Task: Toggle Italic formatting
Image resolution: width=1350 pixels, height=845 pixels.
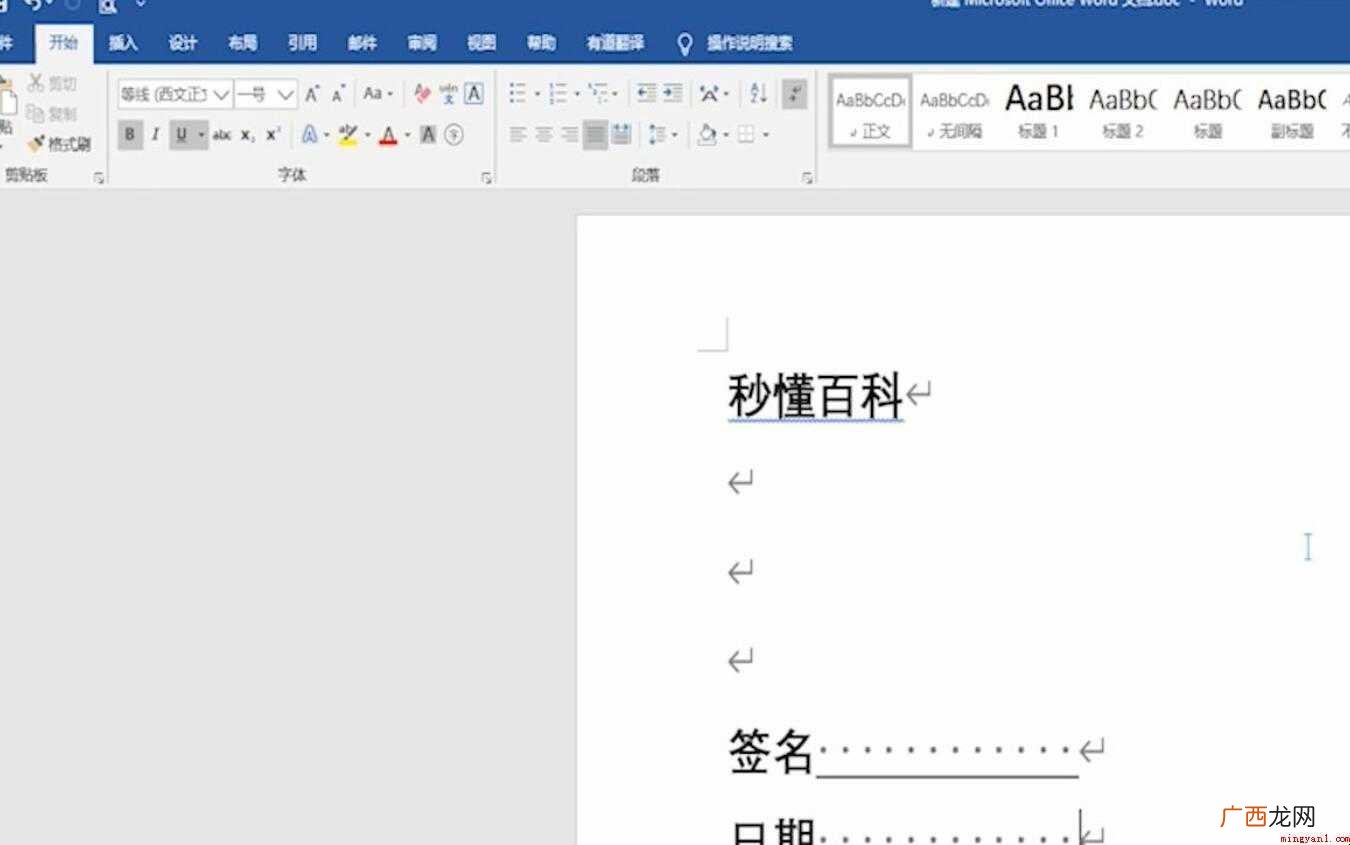Action: 155,134
